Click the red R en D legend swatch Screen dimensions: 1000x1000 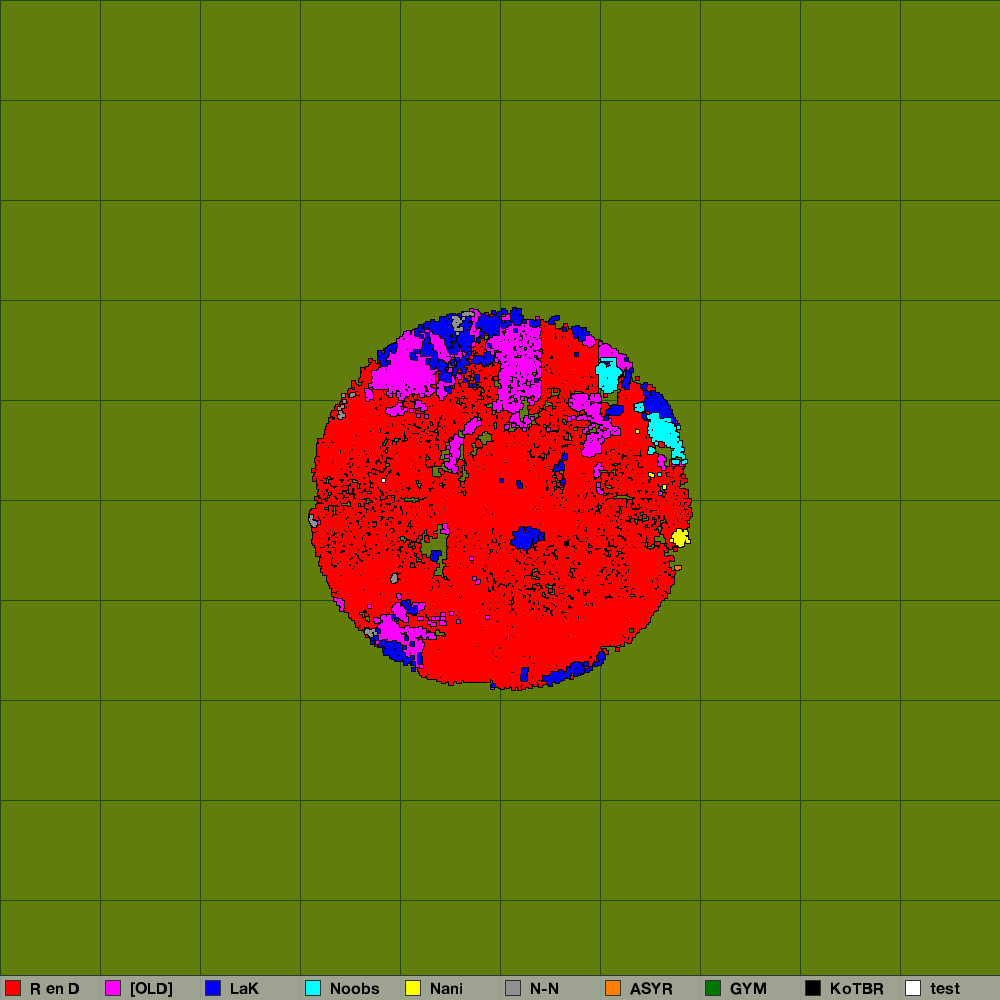click(13, 988)
